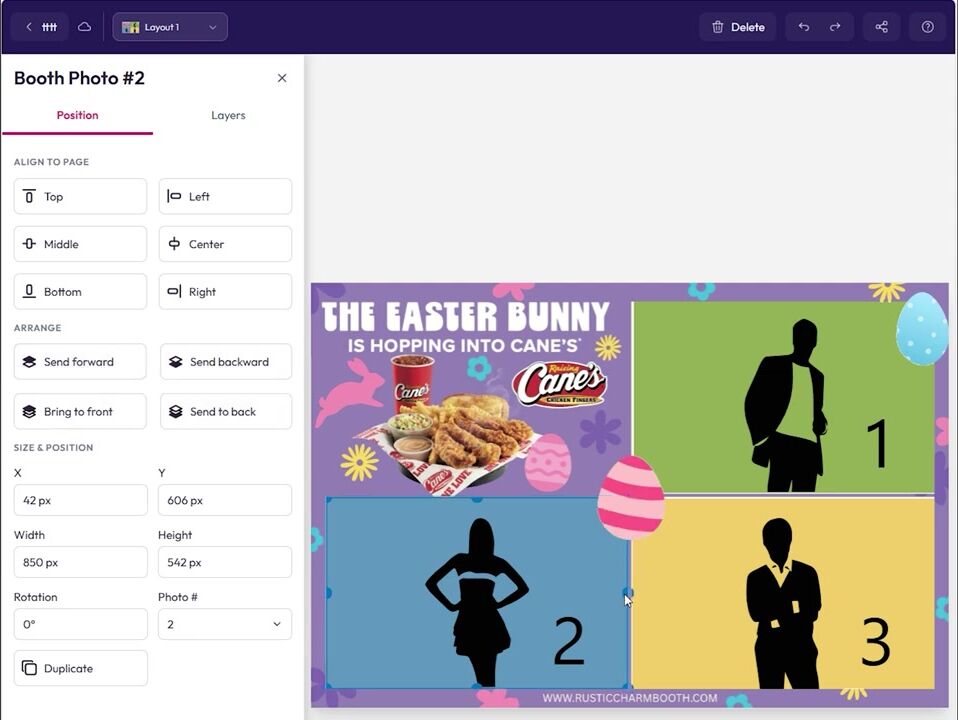Select the green photo placeholder 1
This screenshot has height=720, width=958.
[x=783, y=397]
